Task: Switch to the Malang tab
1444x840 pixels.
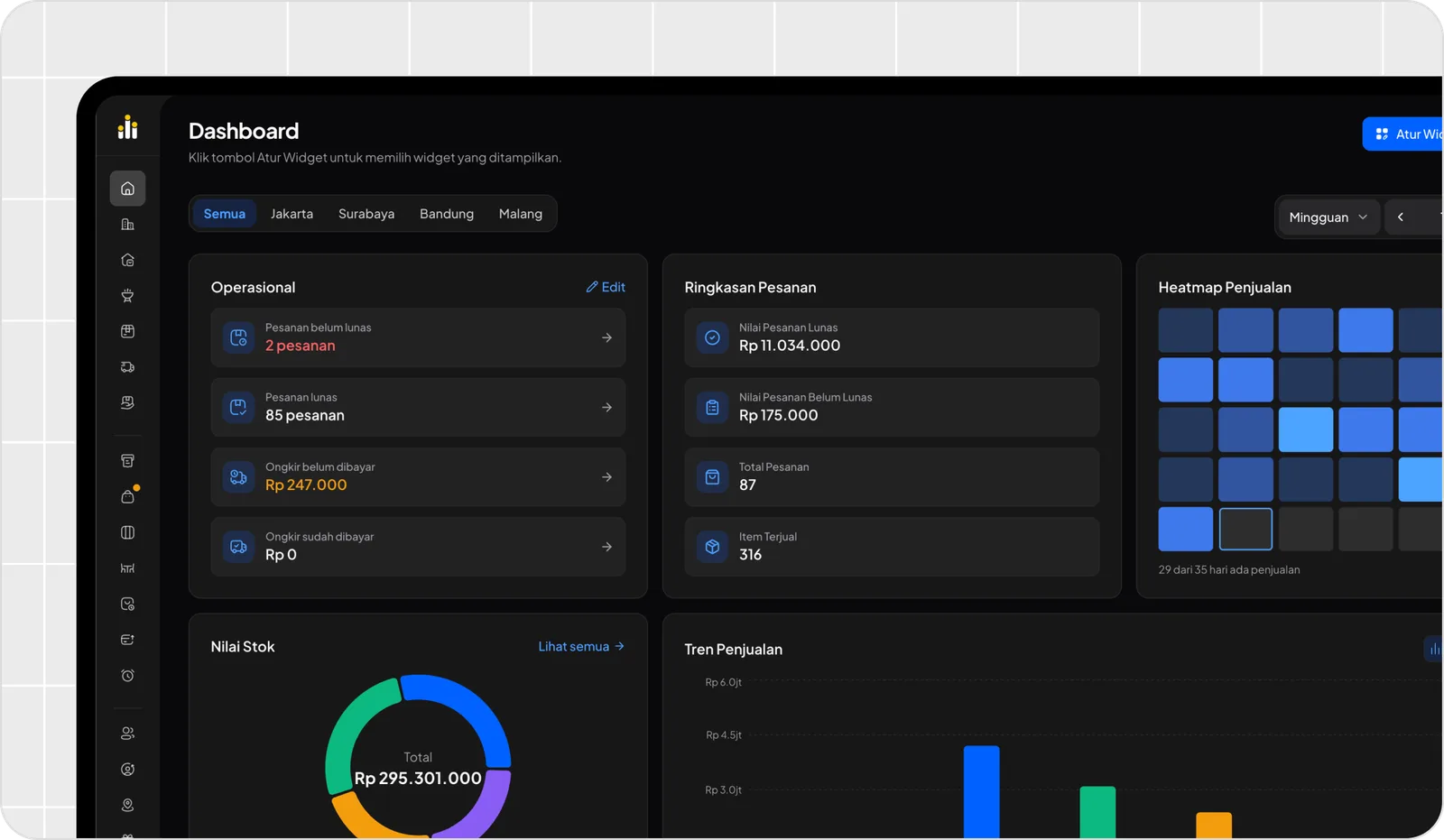Action: tap(521, 214)
